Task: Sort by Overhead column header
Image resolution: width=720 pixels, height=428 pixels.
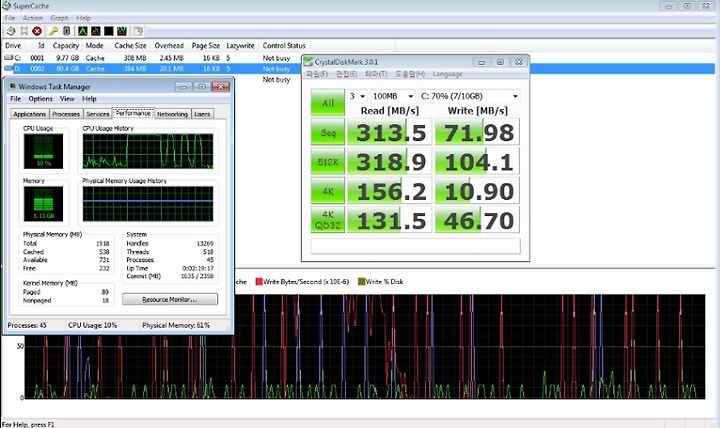Action: coord(169,45)
